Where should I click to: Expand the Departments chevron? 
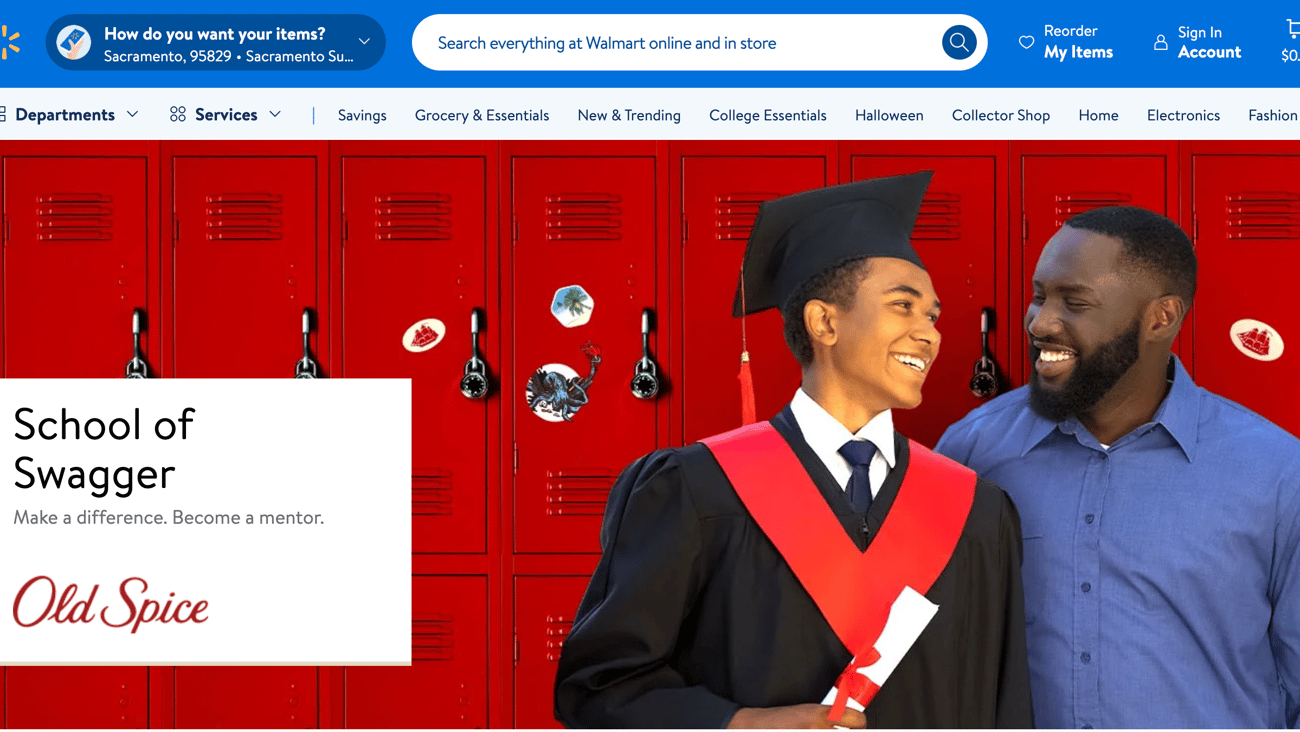pyautogui.click(x=132, y=114)
